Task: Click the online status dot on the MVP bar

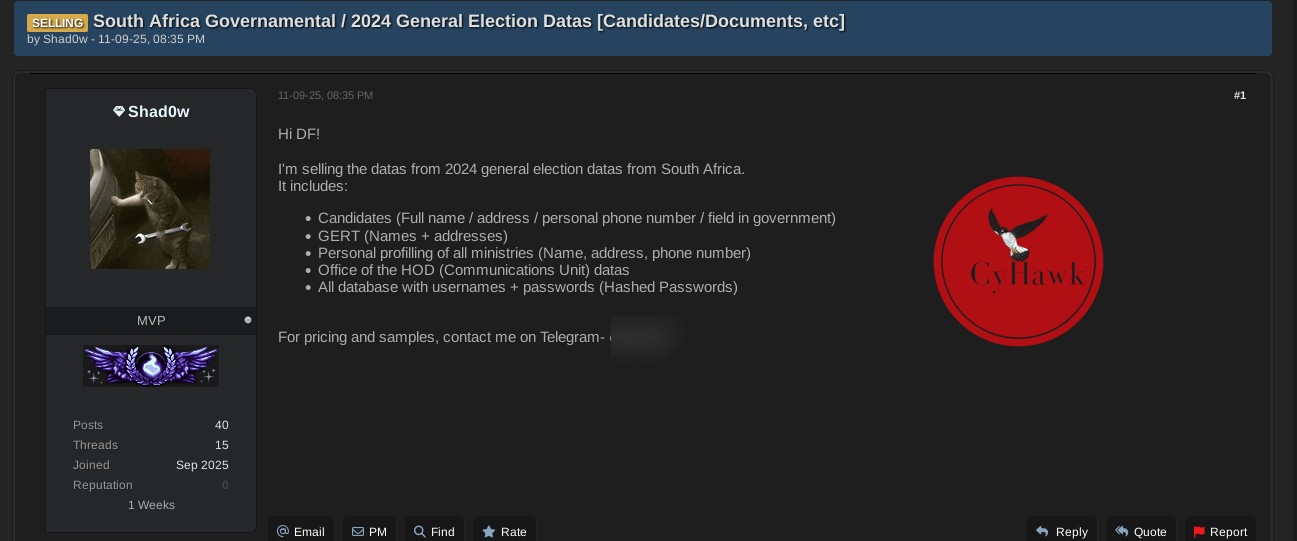Action: tap(248, 320)
